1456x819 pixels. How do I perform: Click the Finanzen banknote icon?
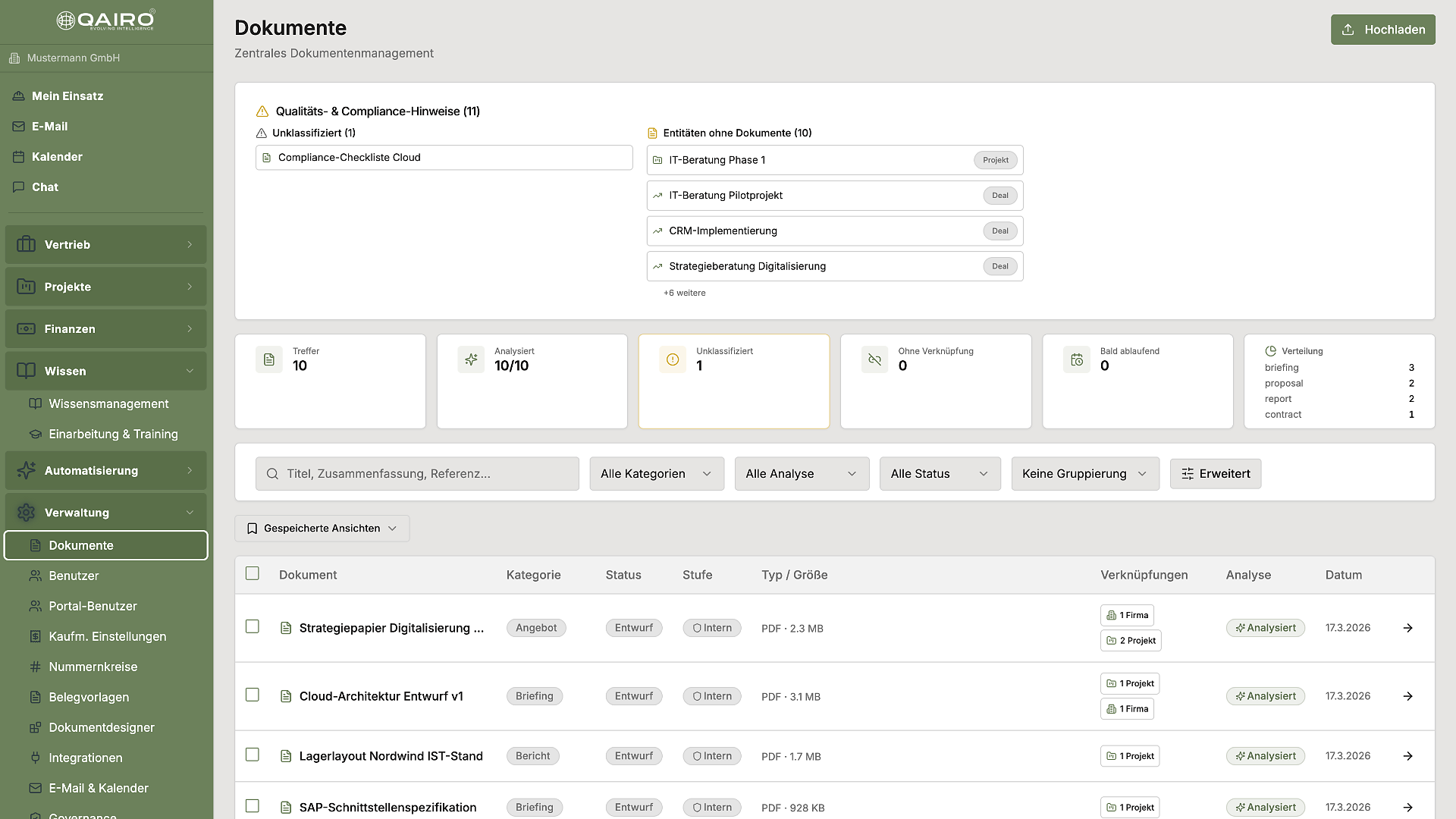pos(27,329)
